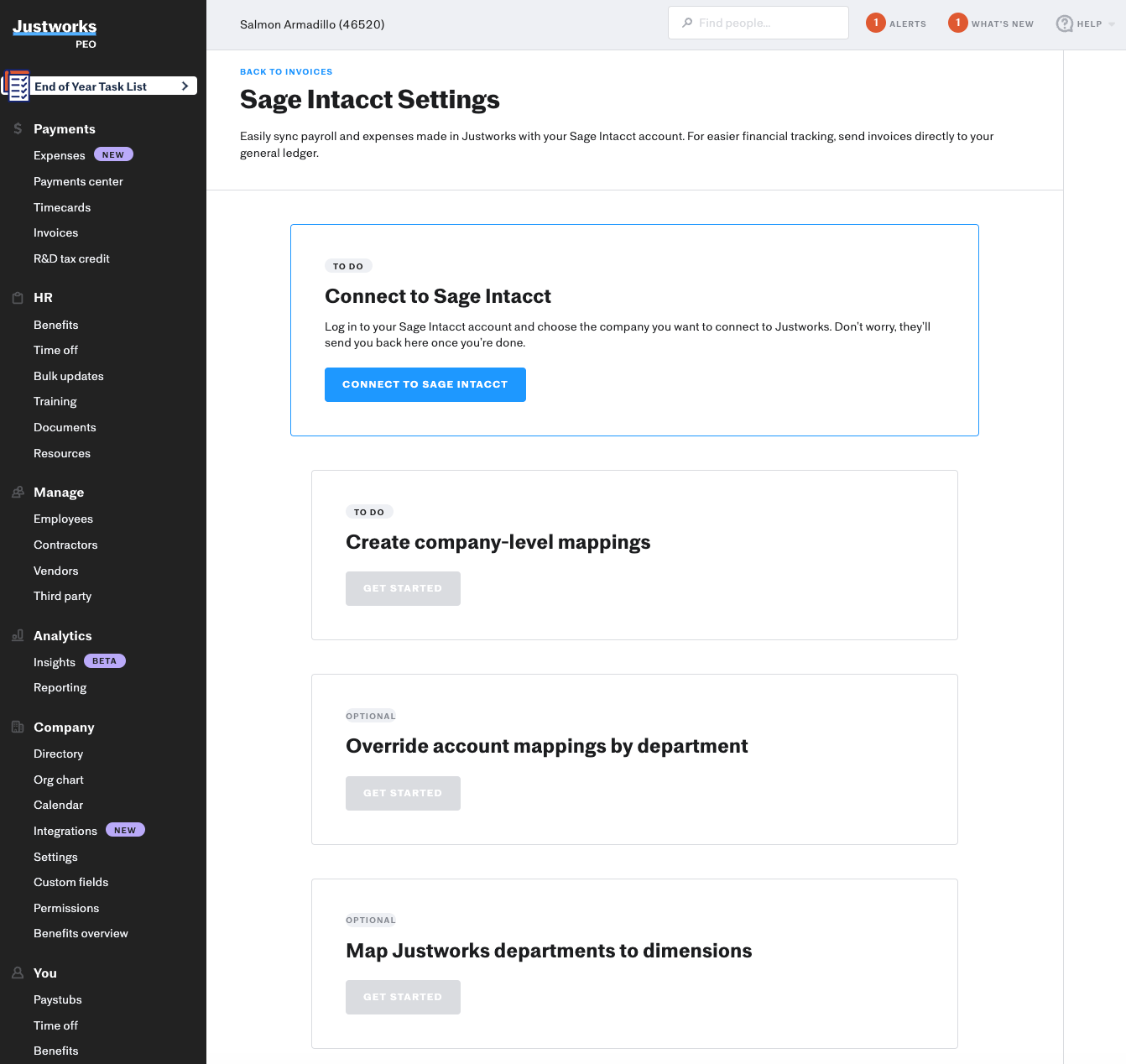Image resolution: width=1126 pixels, height=1064 pixels.
Task: Click the What's New notification badge
Action: 957,23
